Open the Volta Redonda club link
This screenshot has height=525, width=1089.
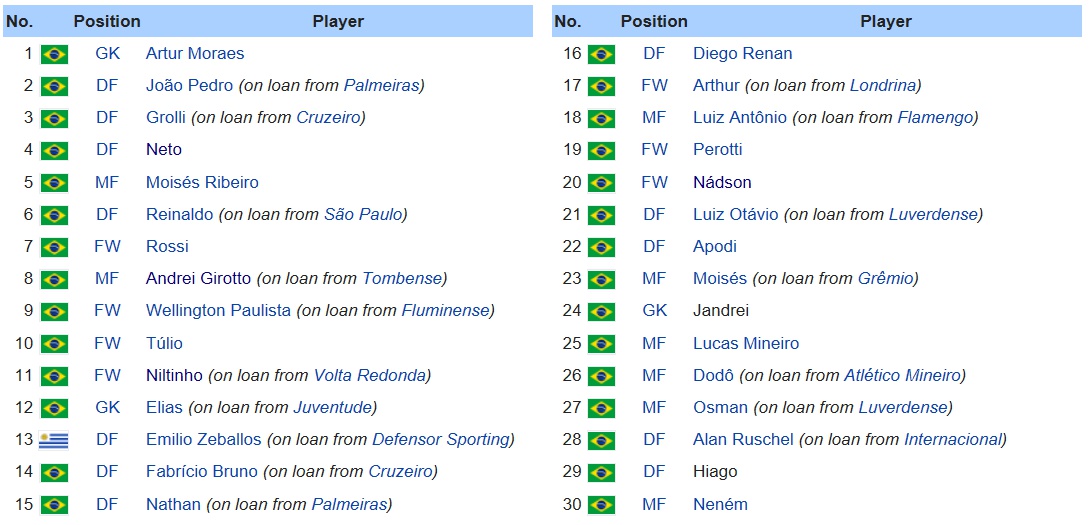click(x=369, y=375)
